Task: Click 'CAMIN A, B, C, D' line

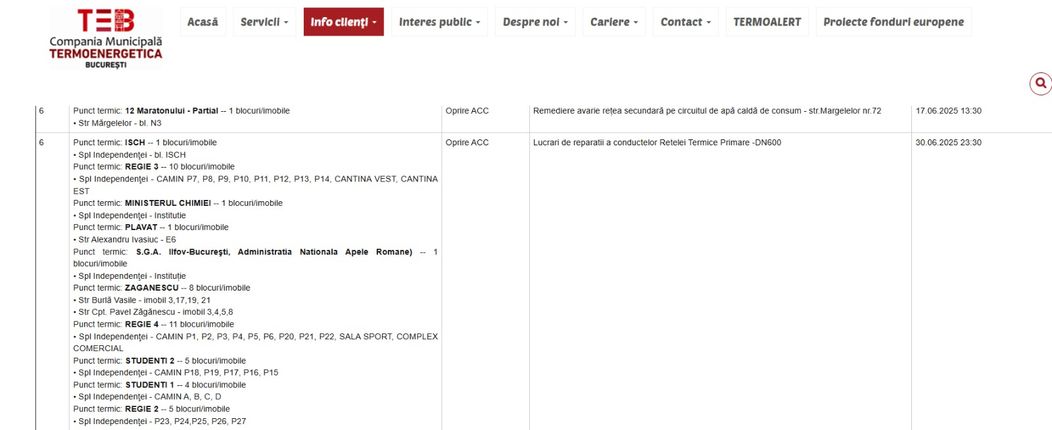Action: click(x=147, y=397)
